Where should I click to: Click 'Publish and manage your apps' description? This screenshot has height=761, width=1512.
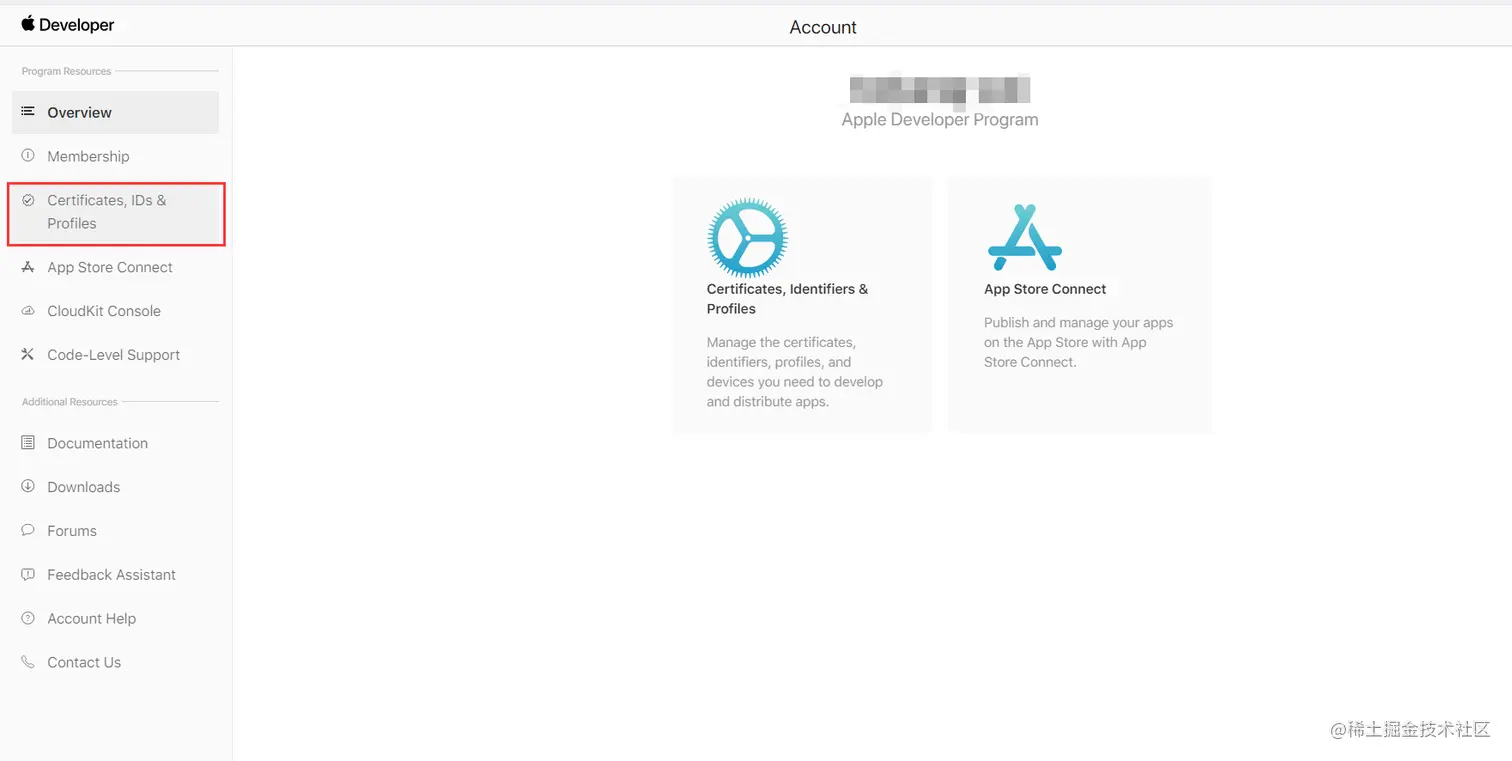click(x=1078, y=342)
